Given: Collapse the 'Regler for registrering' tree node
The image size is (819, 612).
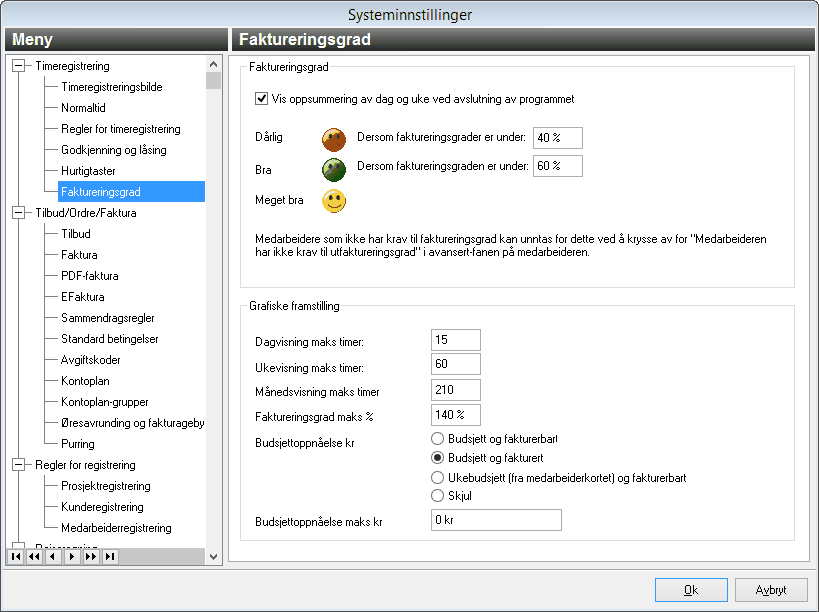Looking at the screenshot, I should [x=18, y=465].
